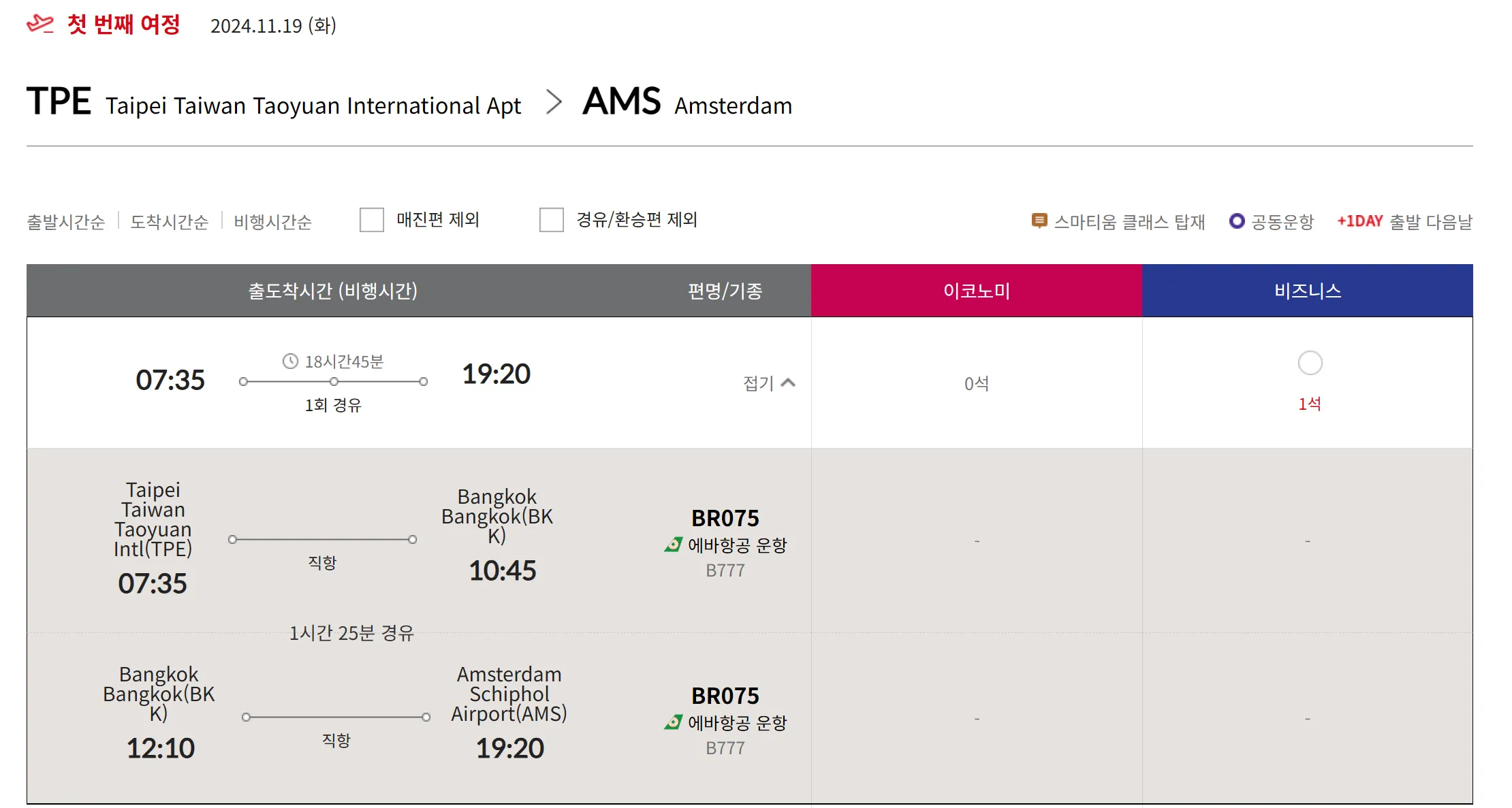Click the 이코노미 column header
This screenshot has width=1512, height=808.
point(976,291)
